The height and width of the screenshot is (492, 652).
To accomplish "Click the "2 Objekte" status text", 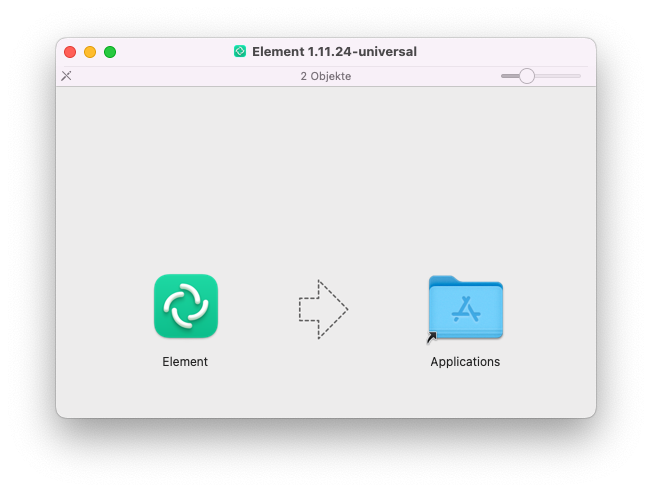I will pos(326,76).
